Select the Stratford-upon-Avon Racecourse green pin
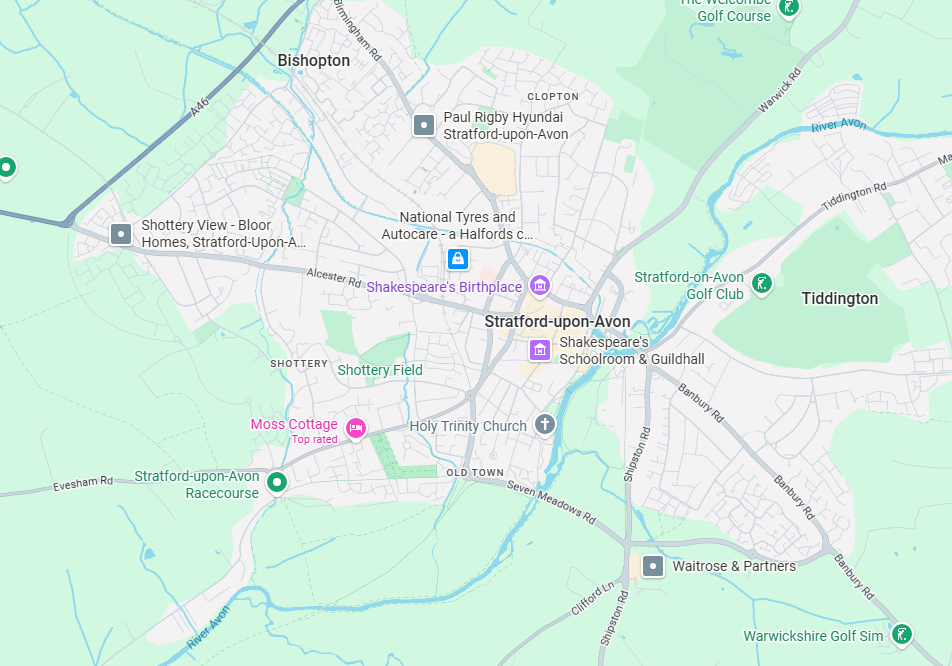Viewport: 952px width, 666px height. (277, 483)
